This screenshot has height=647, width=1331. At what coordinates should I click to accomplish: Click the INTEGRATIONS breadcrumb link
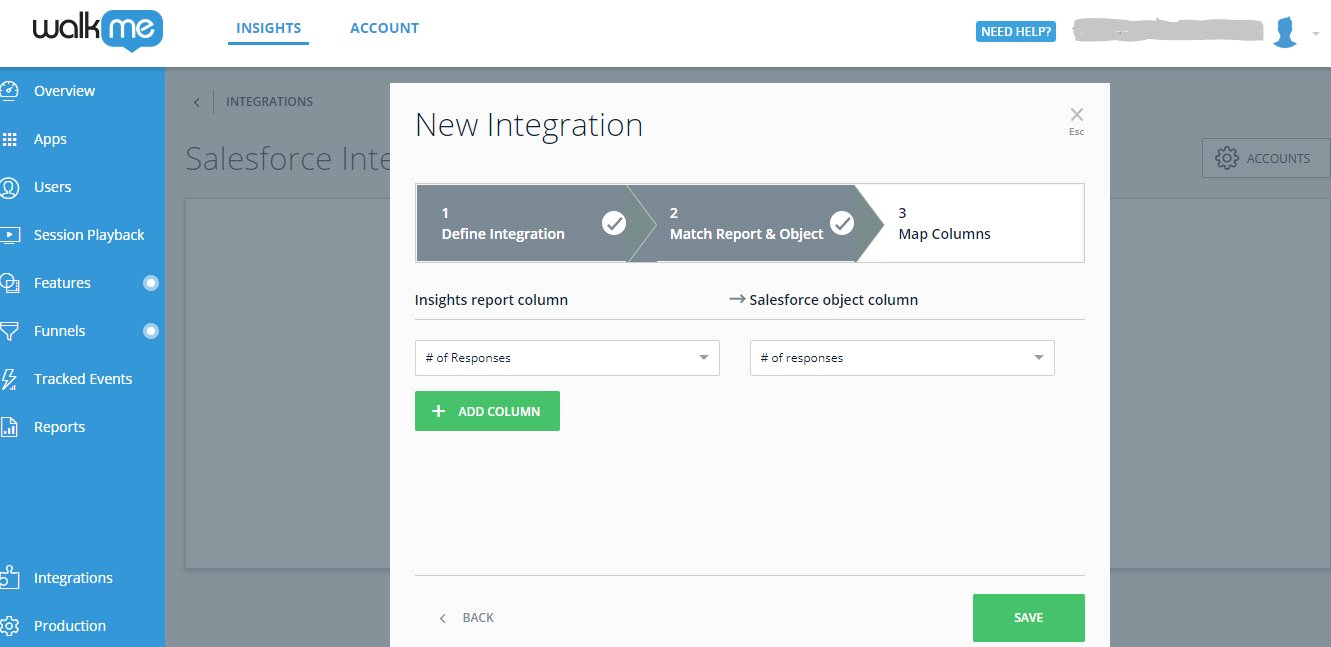pos(269,102)
